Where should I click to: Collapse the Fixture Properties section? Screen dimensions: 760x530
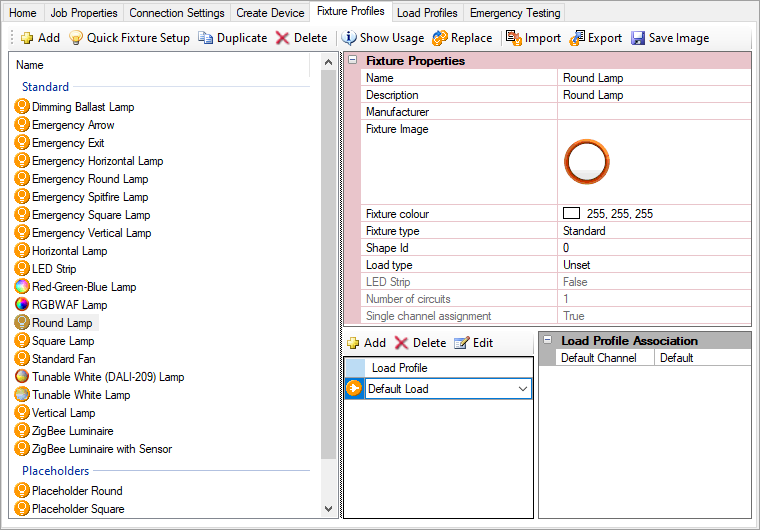(x=352, y=61)
